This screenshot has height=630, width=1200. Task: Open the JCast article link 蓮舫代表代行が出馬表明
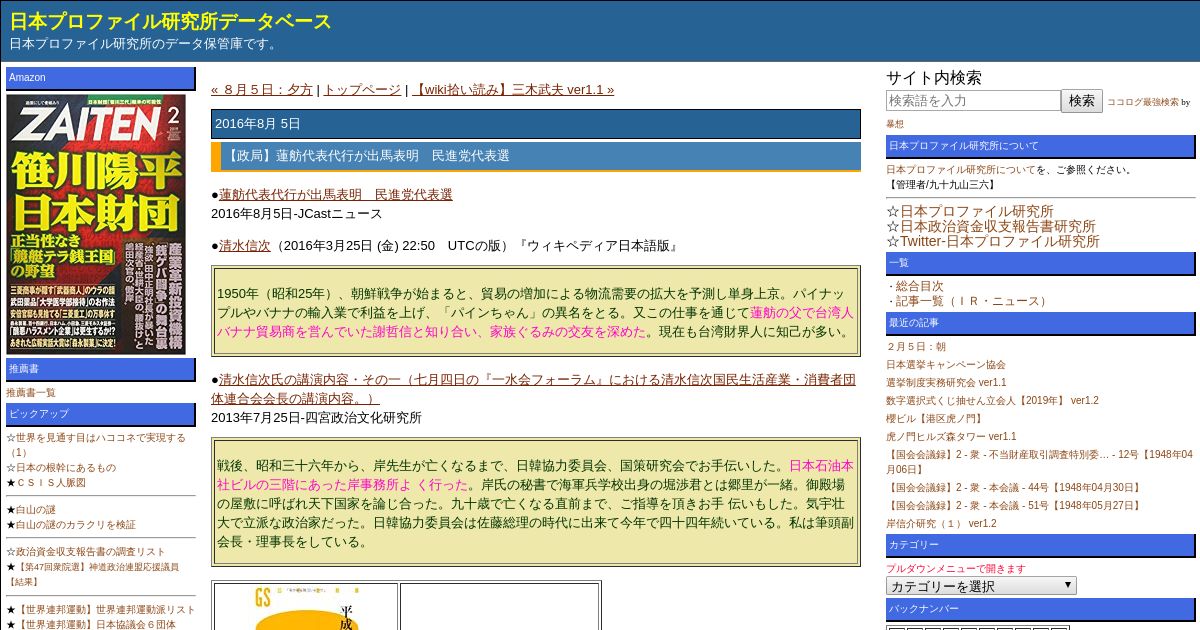[x=335, y=194]
